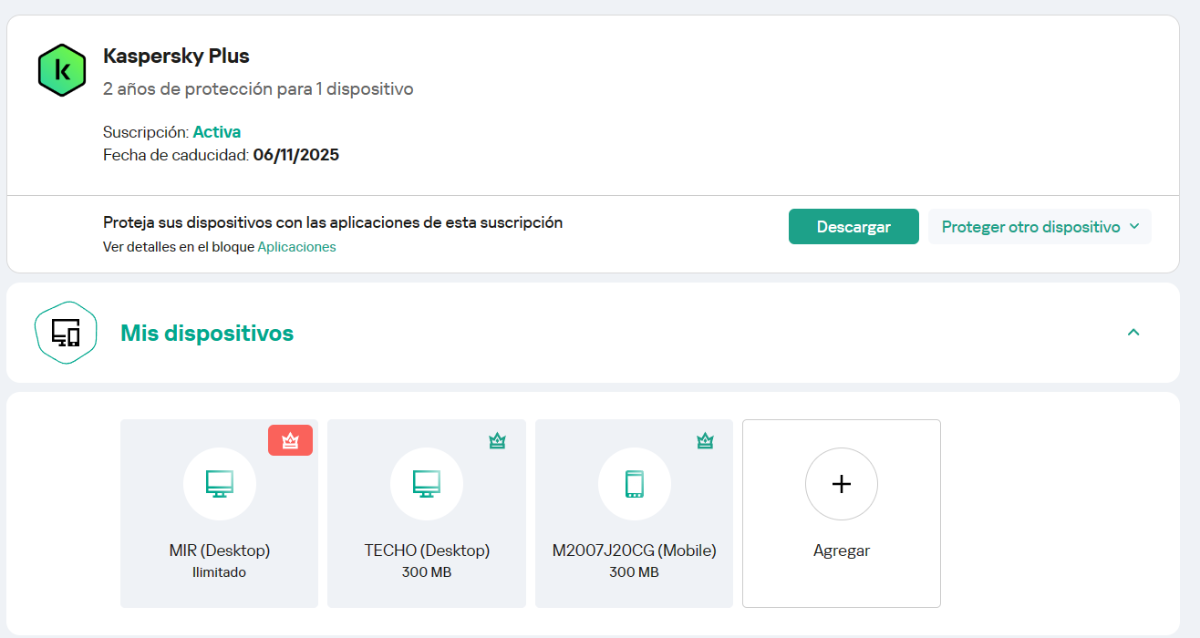Click the Ilimitado label under MIR
The height and width of the screenshot is (638, 1200).
219,573
